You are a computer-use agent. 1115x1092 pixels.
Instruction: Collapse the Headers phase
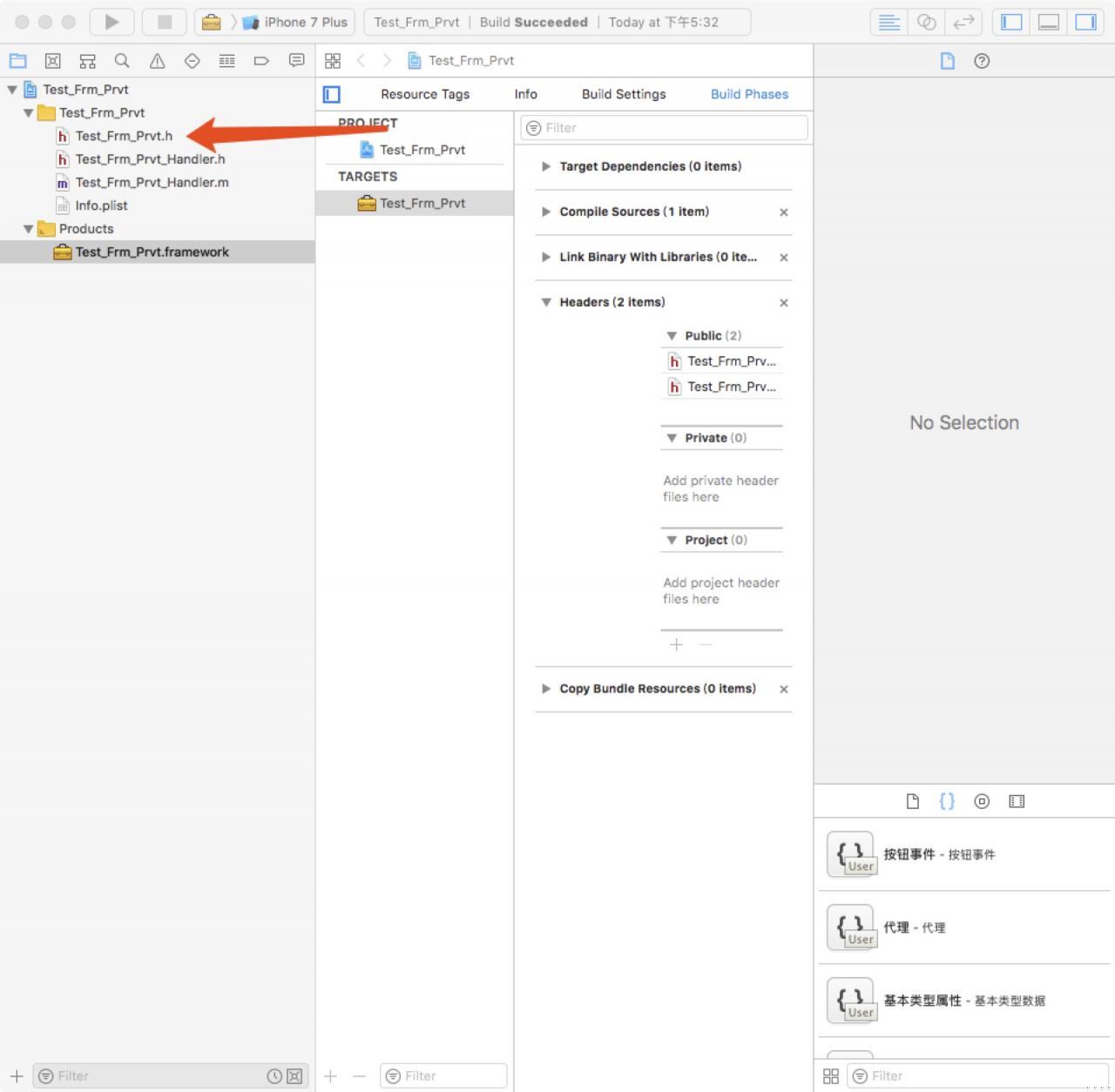tap(546, 302)
